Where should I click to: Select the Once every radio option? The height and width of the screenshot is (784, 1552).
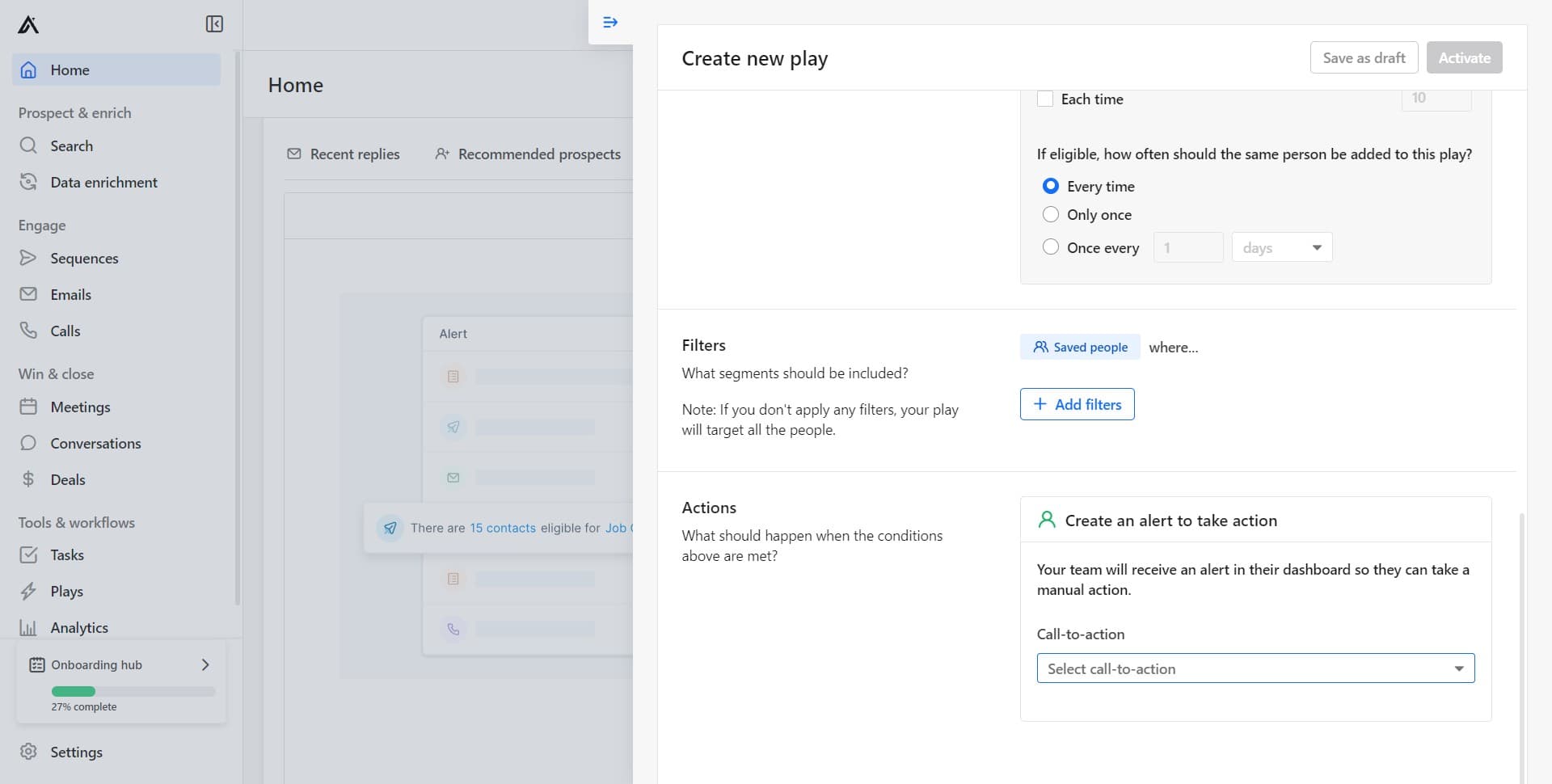coord(1050,247)
